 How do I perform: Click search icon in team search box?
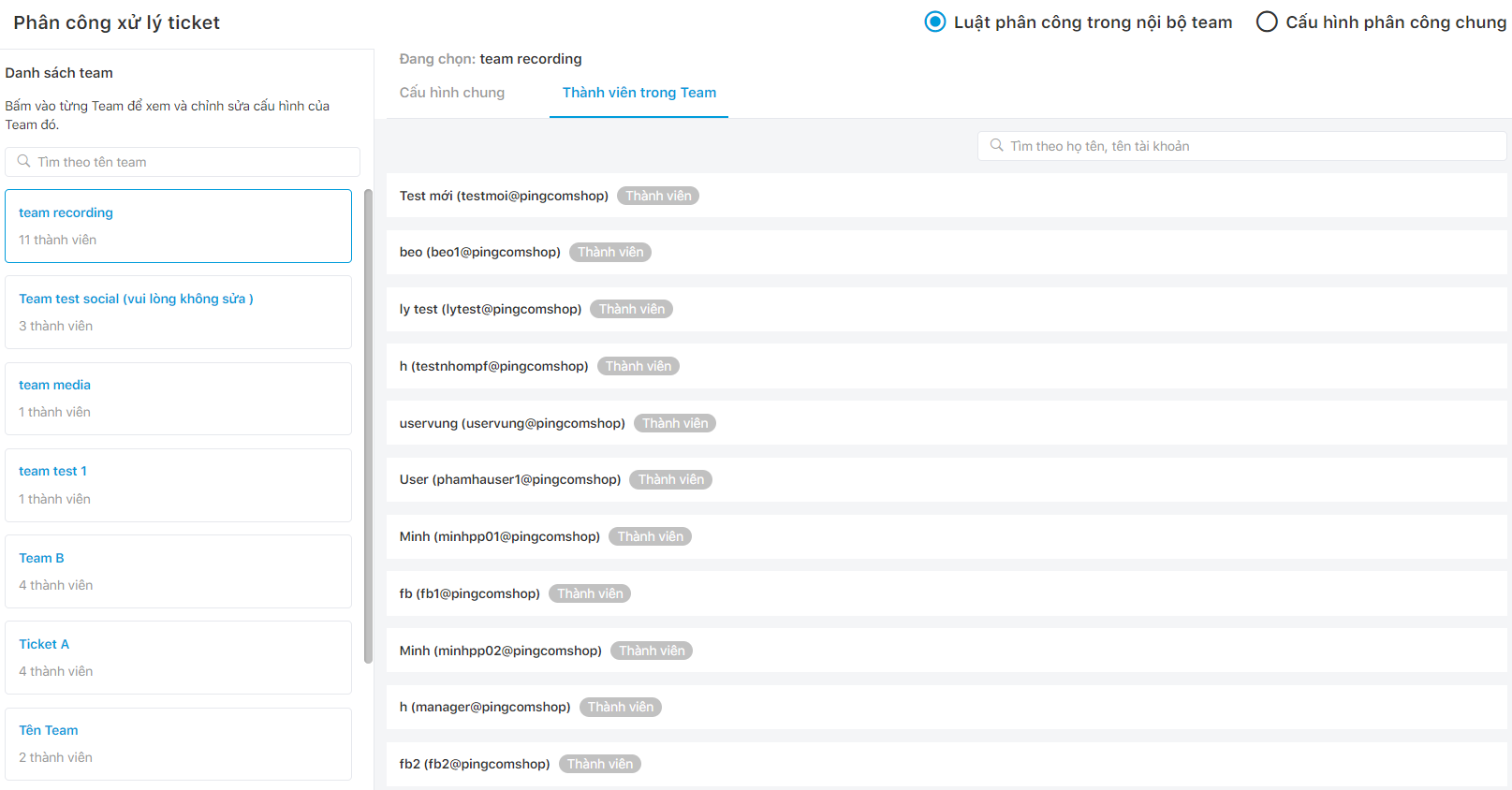coord(24,161)
